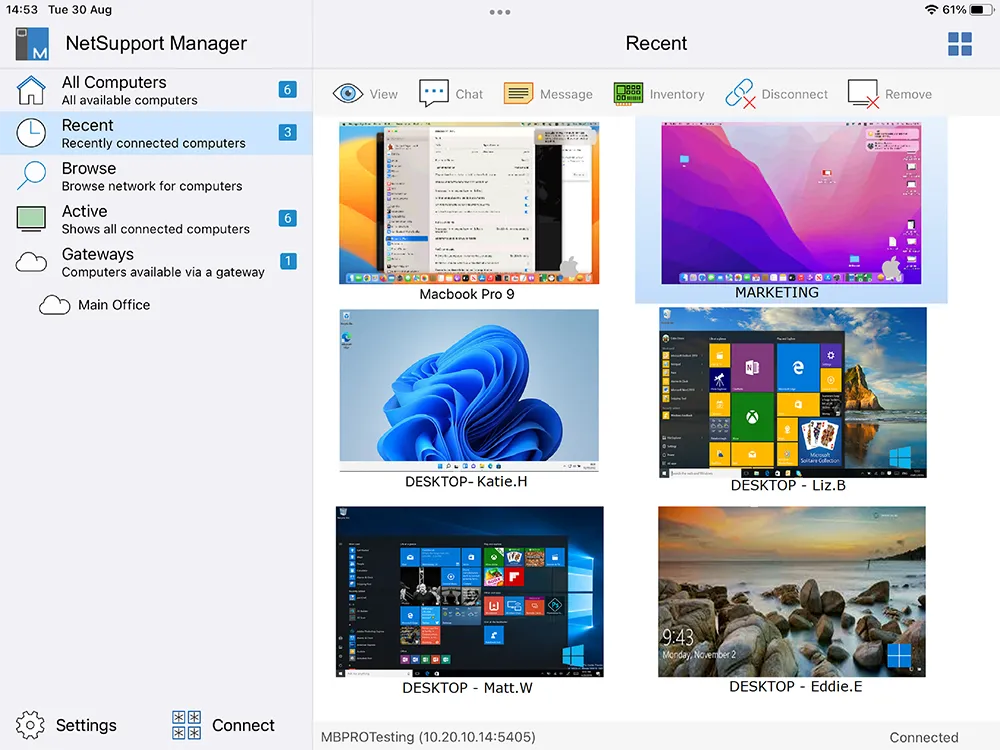Select the MARKETING computer thumbnail
This screenshot has width=1000, height=750.
(x=790, y=203)
